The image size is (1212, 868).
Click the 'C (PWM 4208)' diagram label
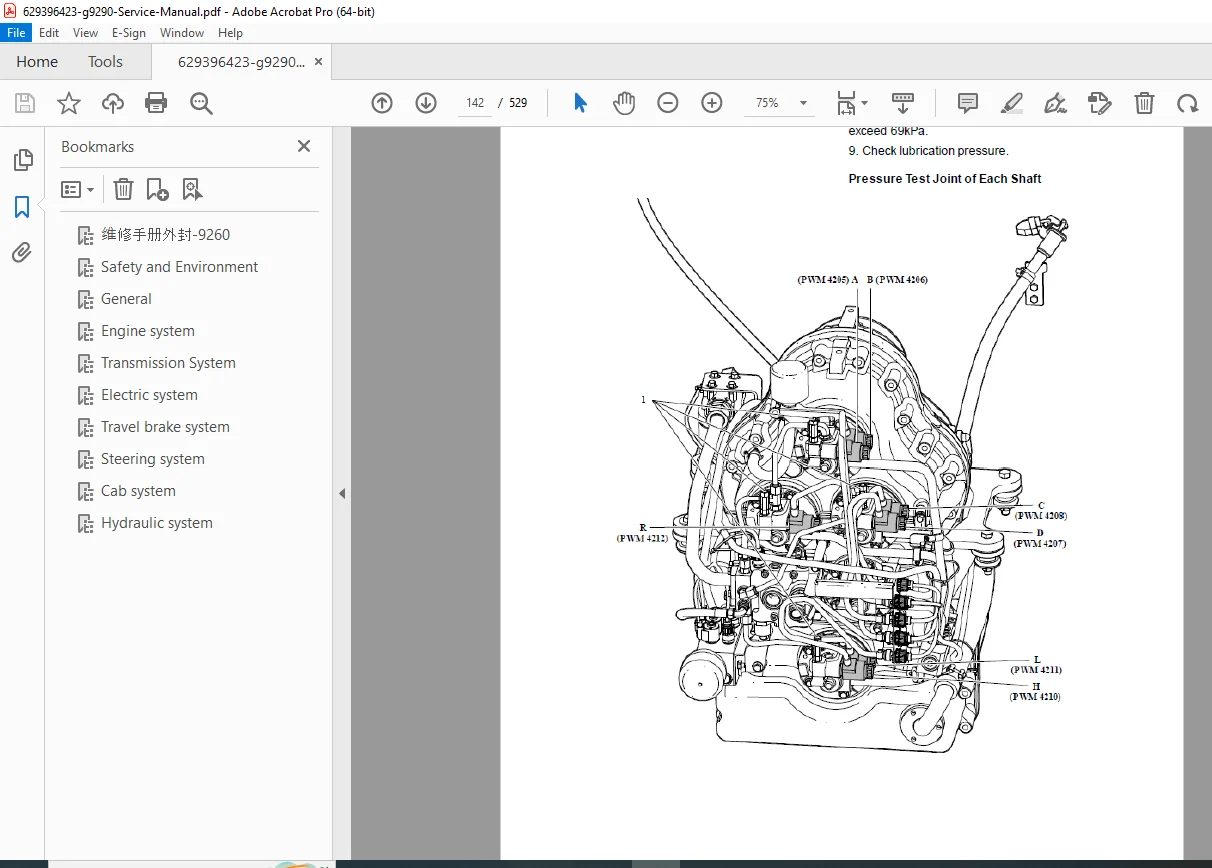click(1041, 511)
